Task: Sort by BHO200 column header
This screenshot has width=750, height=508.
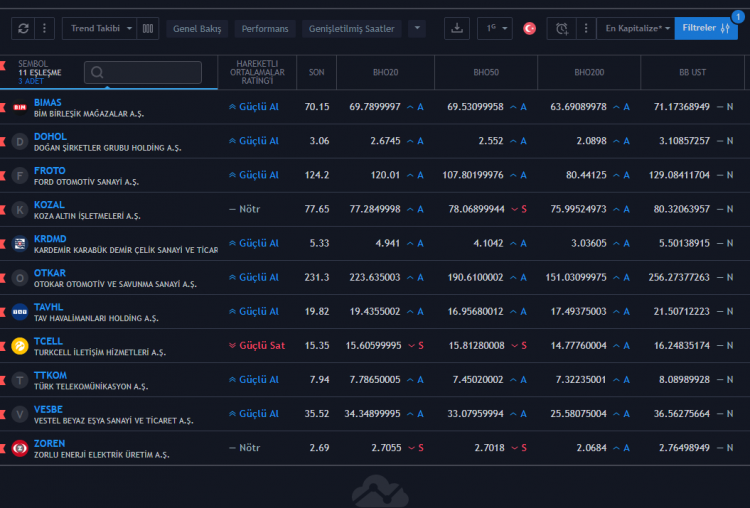Action: point(589,72)
